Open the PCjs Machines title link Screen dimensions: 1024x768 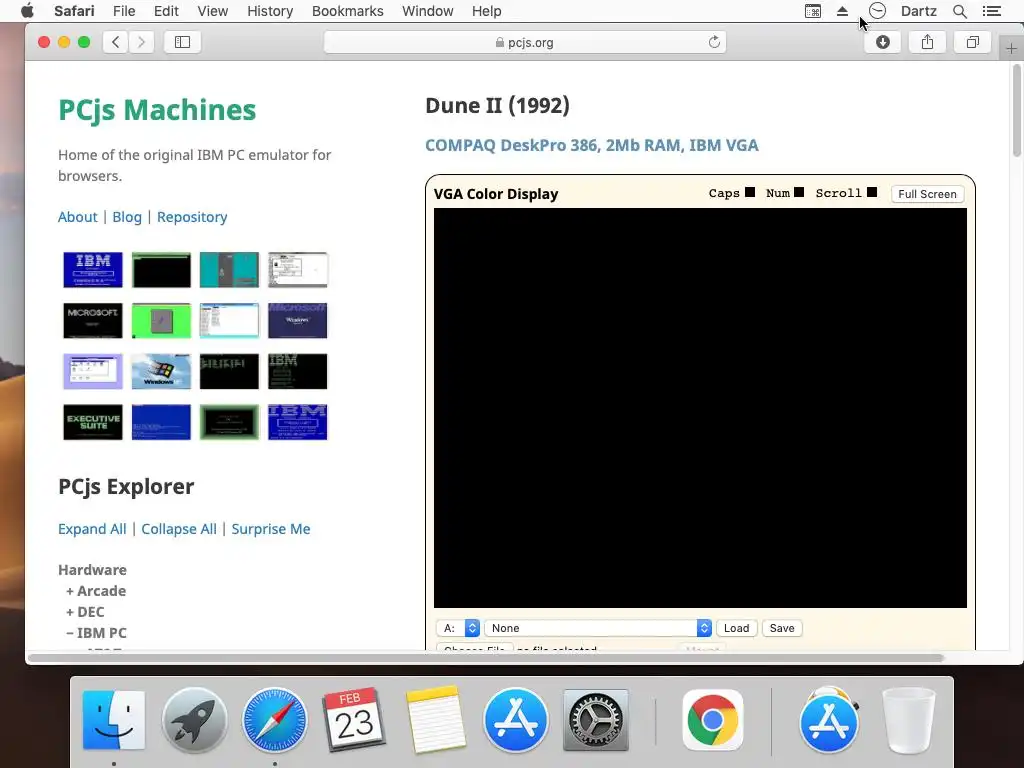(x=157, y=110)
